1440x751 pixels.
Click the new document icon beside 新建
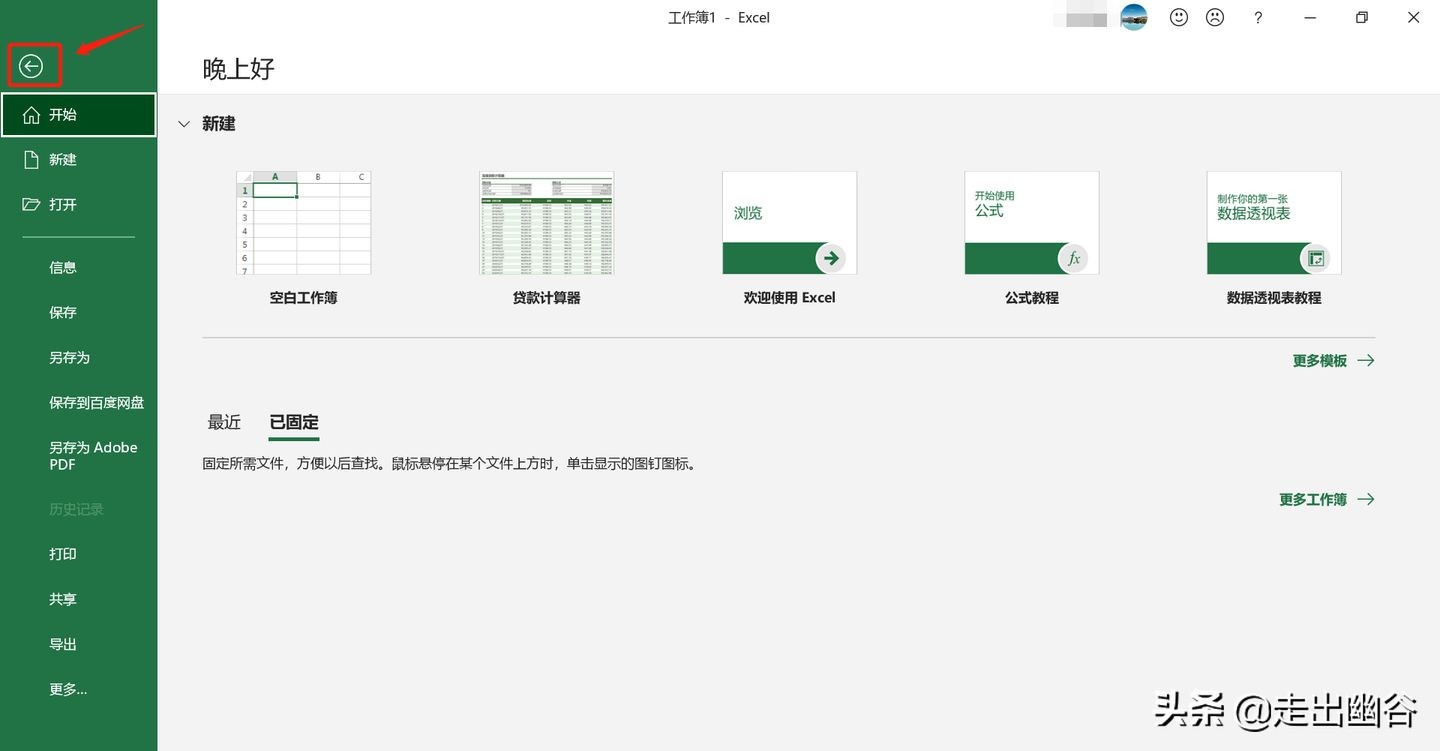tap(32, 160)
